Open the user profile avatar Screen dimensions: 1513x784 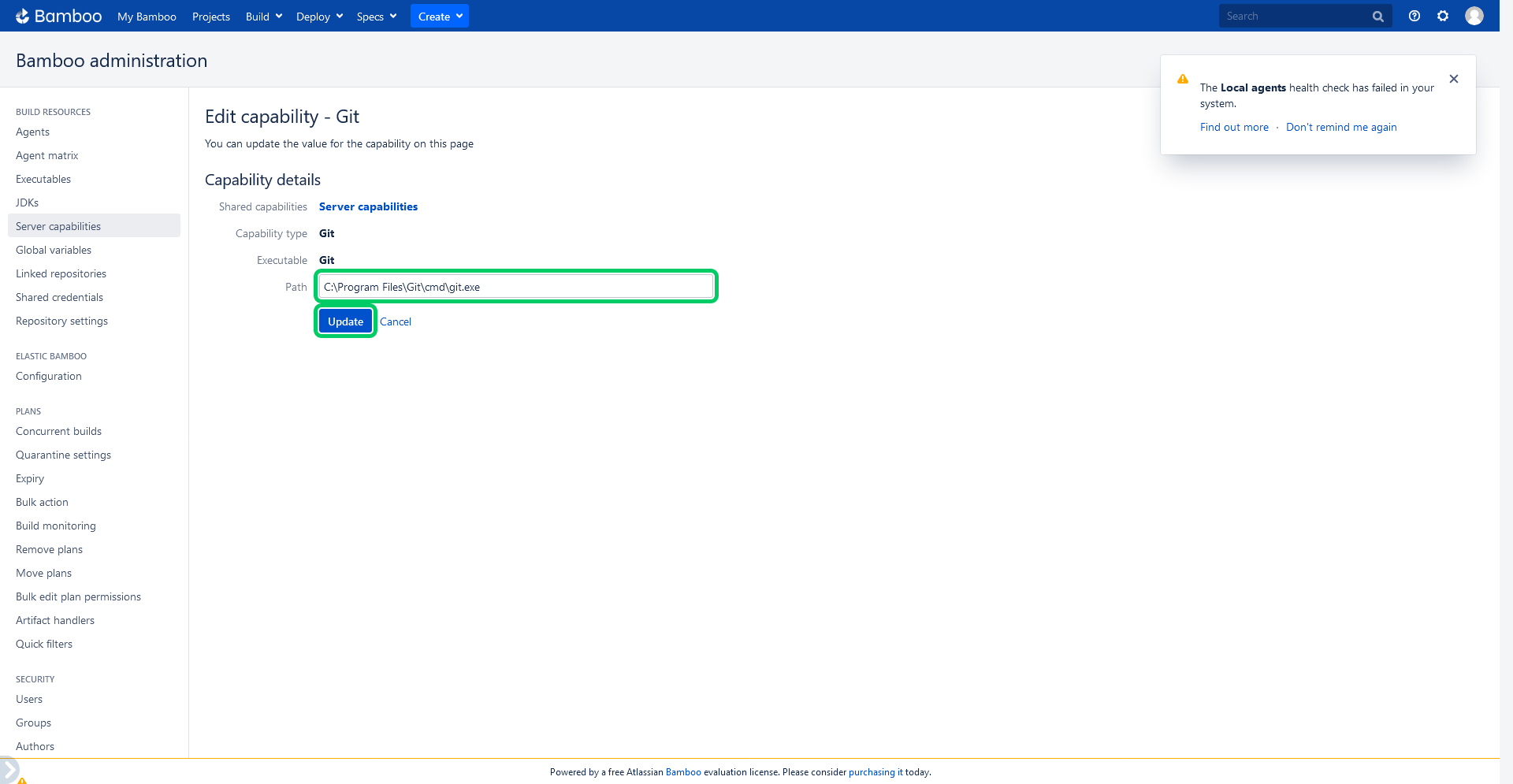click(x=1474, y=16)
